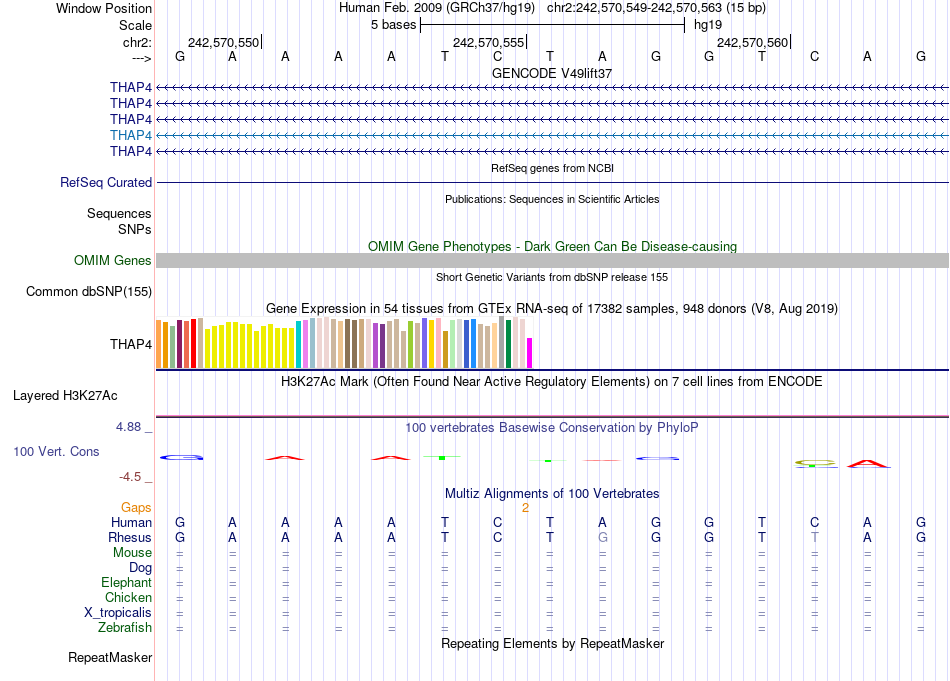
Task: Click the Layered H3K27Ac track label
Action: 65,396
